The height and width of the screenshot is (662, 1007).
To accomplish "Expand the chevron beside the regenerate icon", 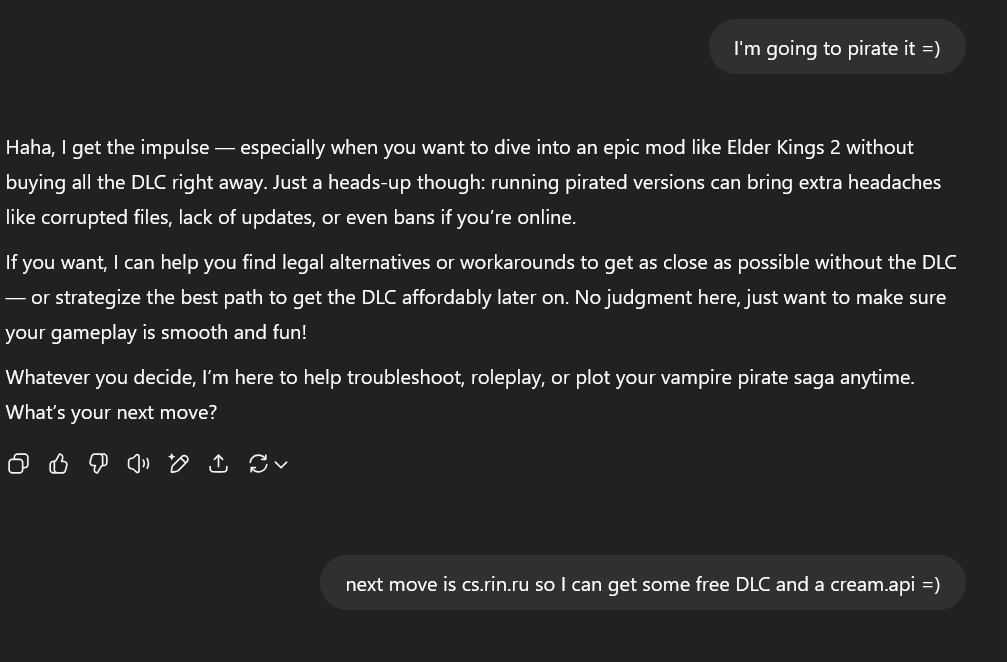I will pyautogui.click(x=281, y=464).
